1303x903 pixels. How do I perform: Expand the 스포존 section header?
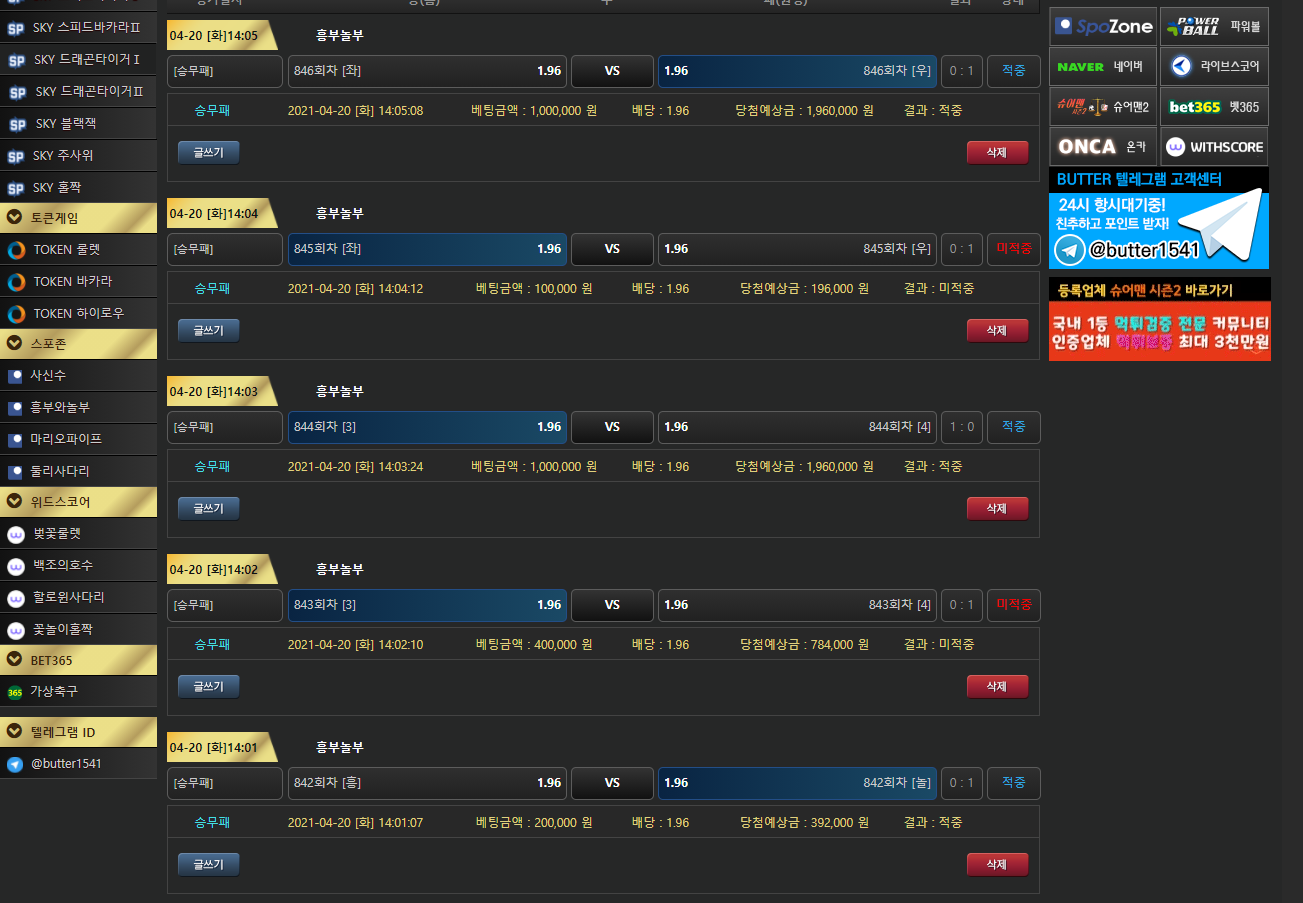tap(78, 344)
